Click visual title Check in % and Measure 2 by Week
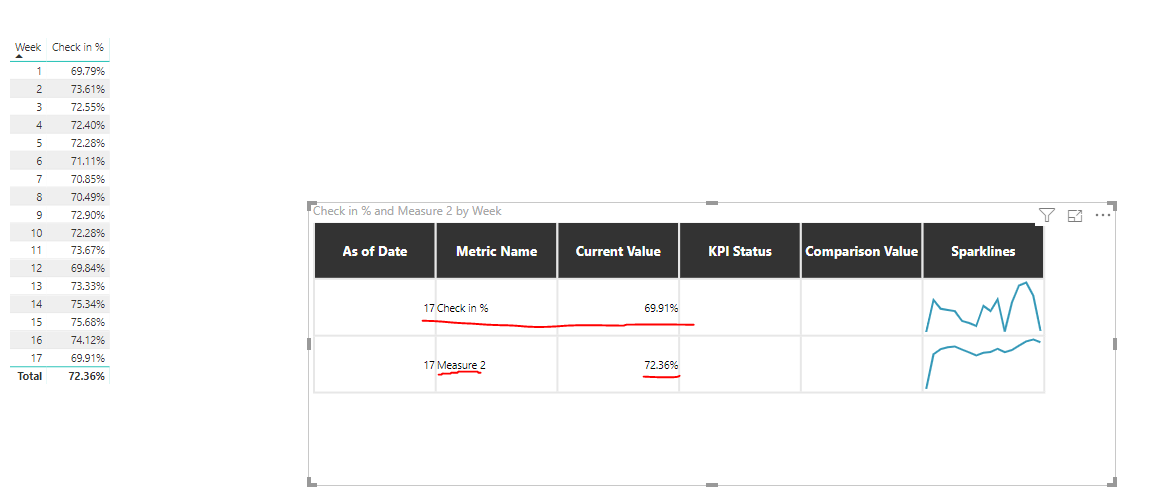This screenshot has height=500, width=1162. point(408,211)
